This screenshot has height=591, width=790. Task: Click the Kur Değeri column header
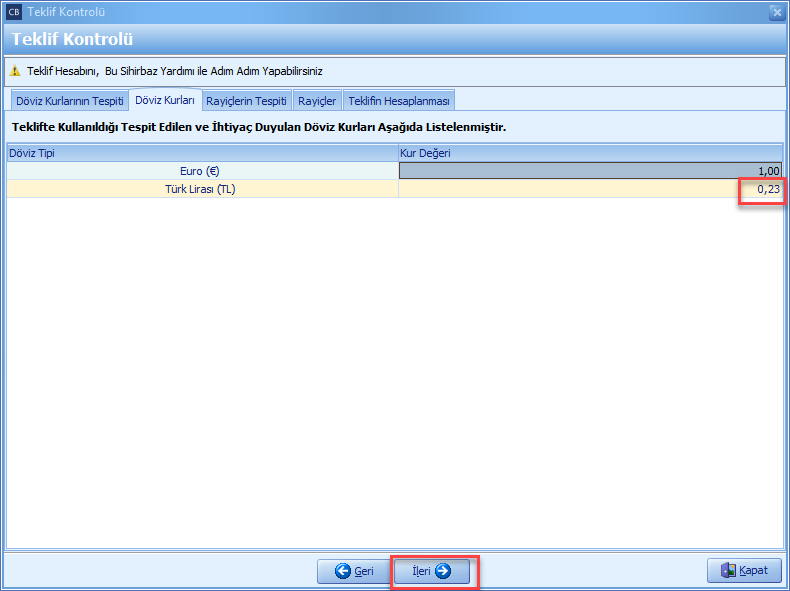click(588, 153)
